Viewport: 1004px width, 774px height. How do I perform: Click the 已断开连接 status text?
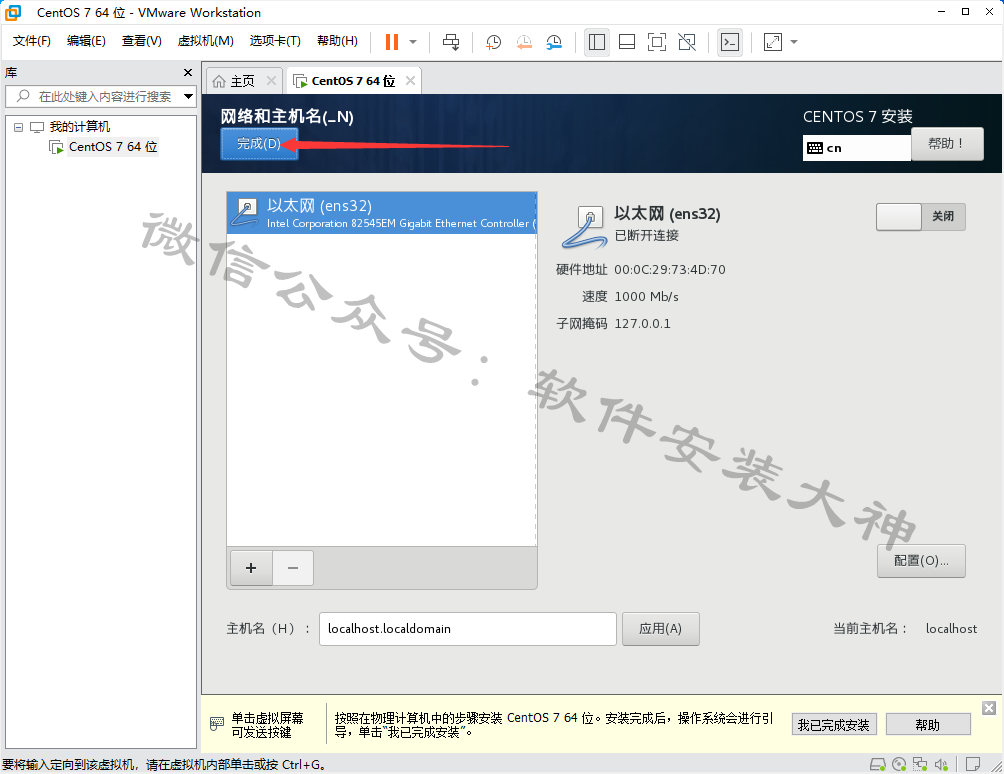click(647, 236)
